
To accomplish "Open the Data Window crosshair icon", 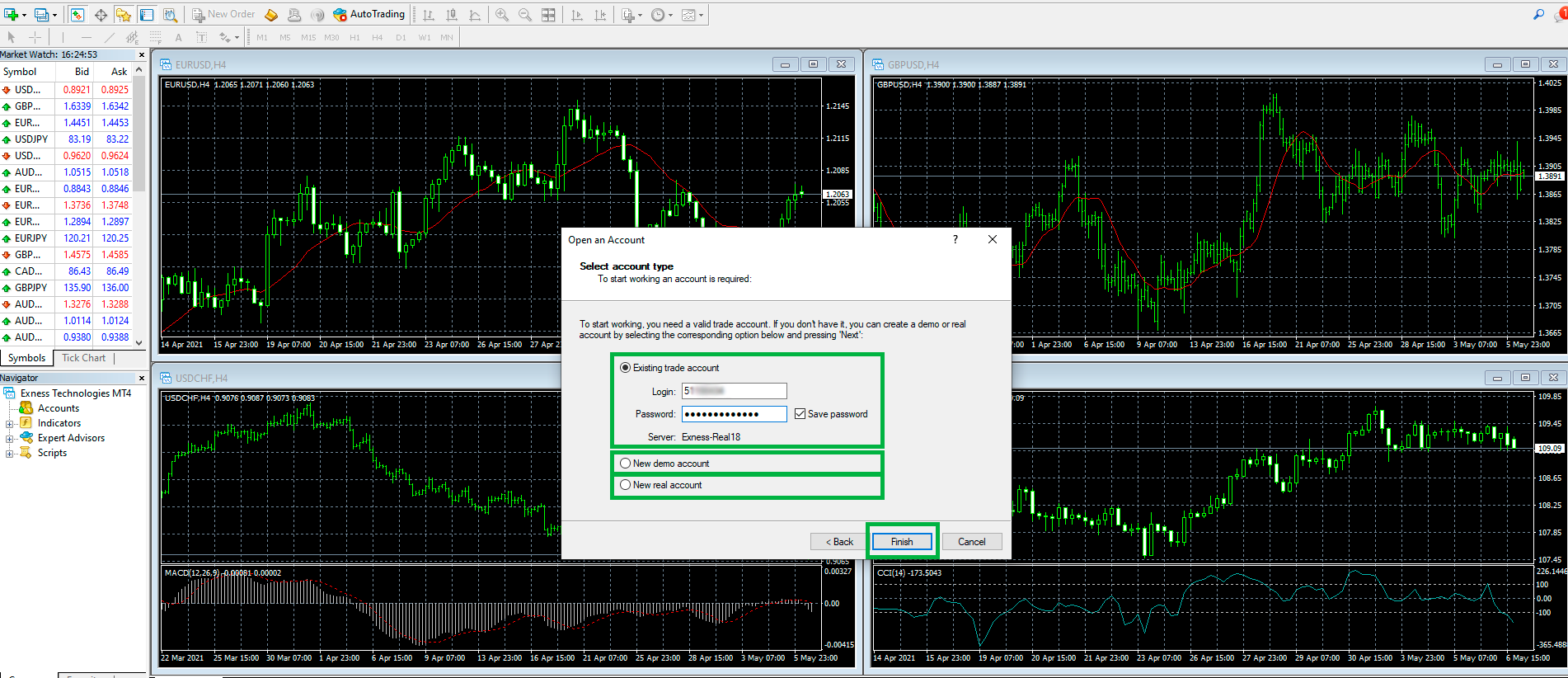I will tap(101, 15).
